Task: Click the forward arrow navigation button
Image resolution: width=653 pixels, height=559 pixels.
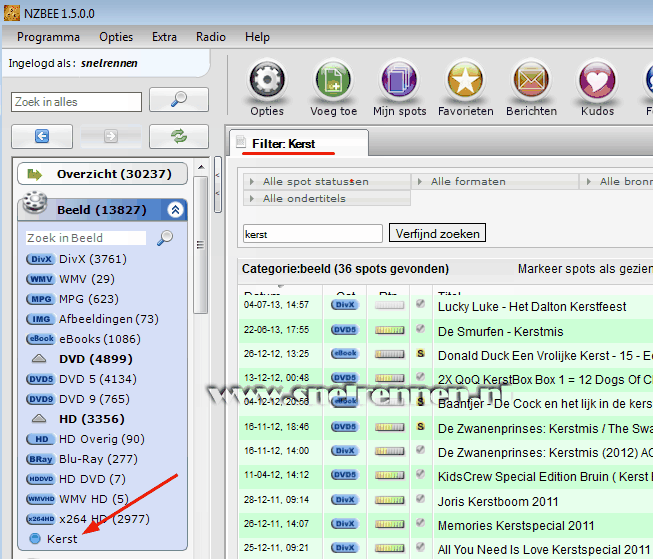Action: [x=110, y=136]
